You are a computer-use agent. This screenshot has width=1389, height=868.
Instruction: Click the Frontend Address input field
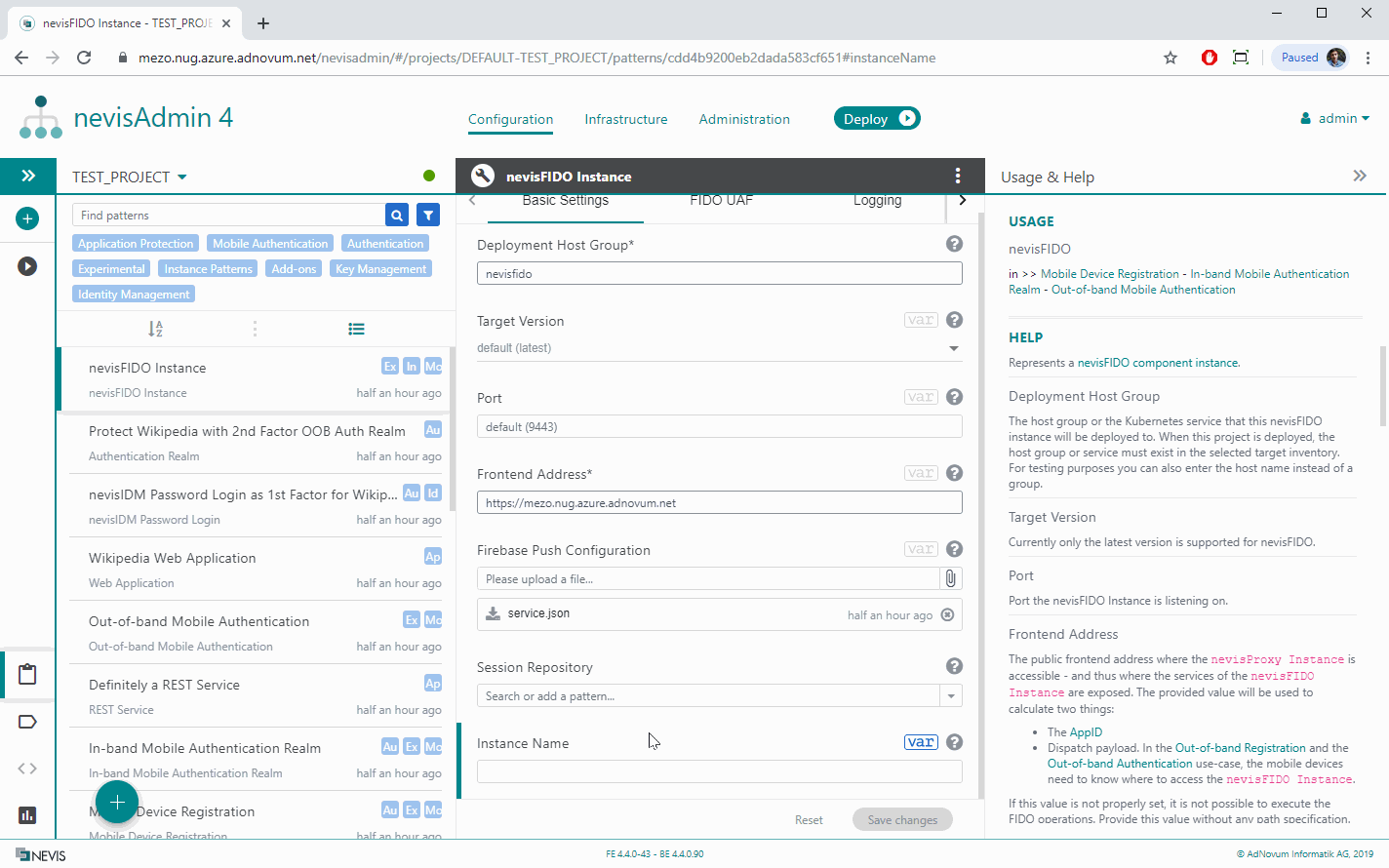click(720, 503)
